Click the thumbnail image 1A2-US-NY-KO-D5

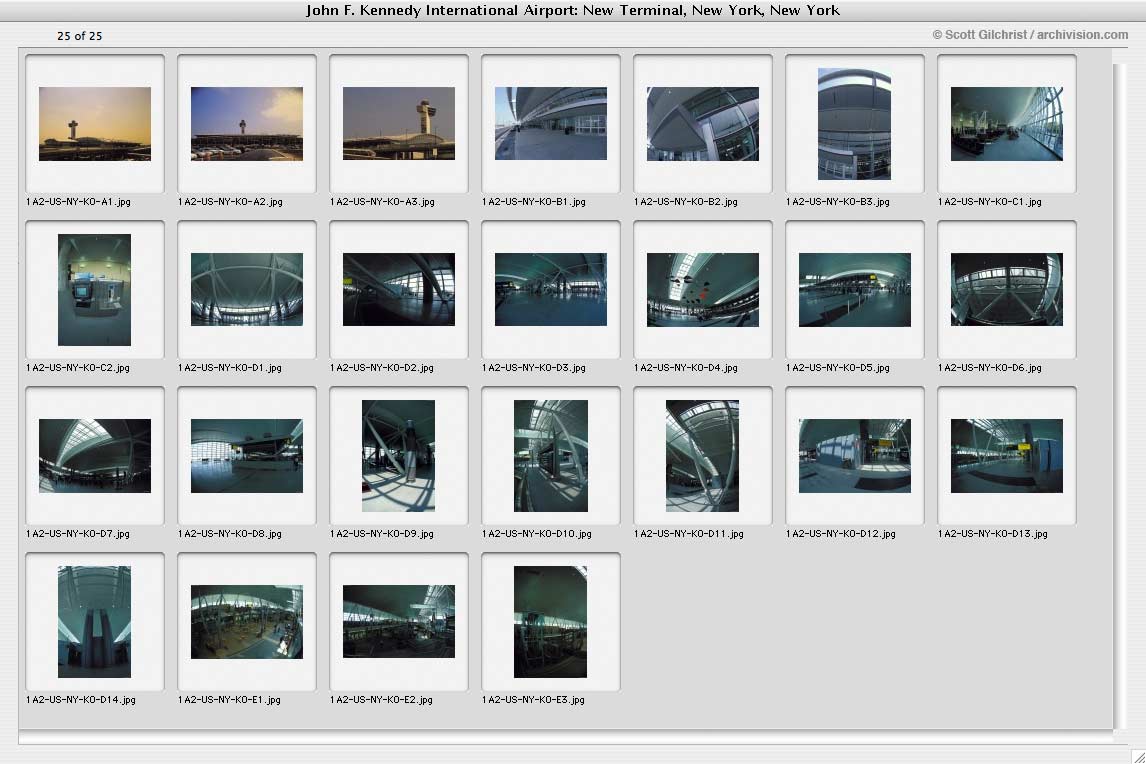[855, 290]
